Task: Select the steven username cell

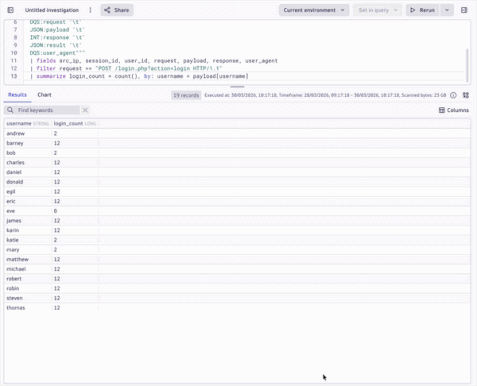Action: (x=28, y=298)
